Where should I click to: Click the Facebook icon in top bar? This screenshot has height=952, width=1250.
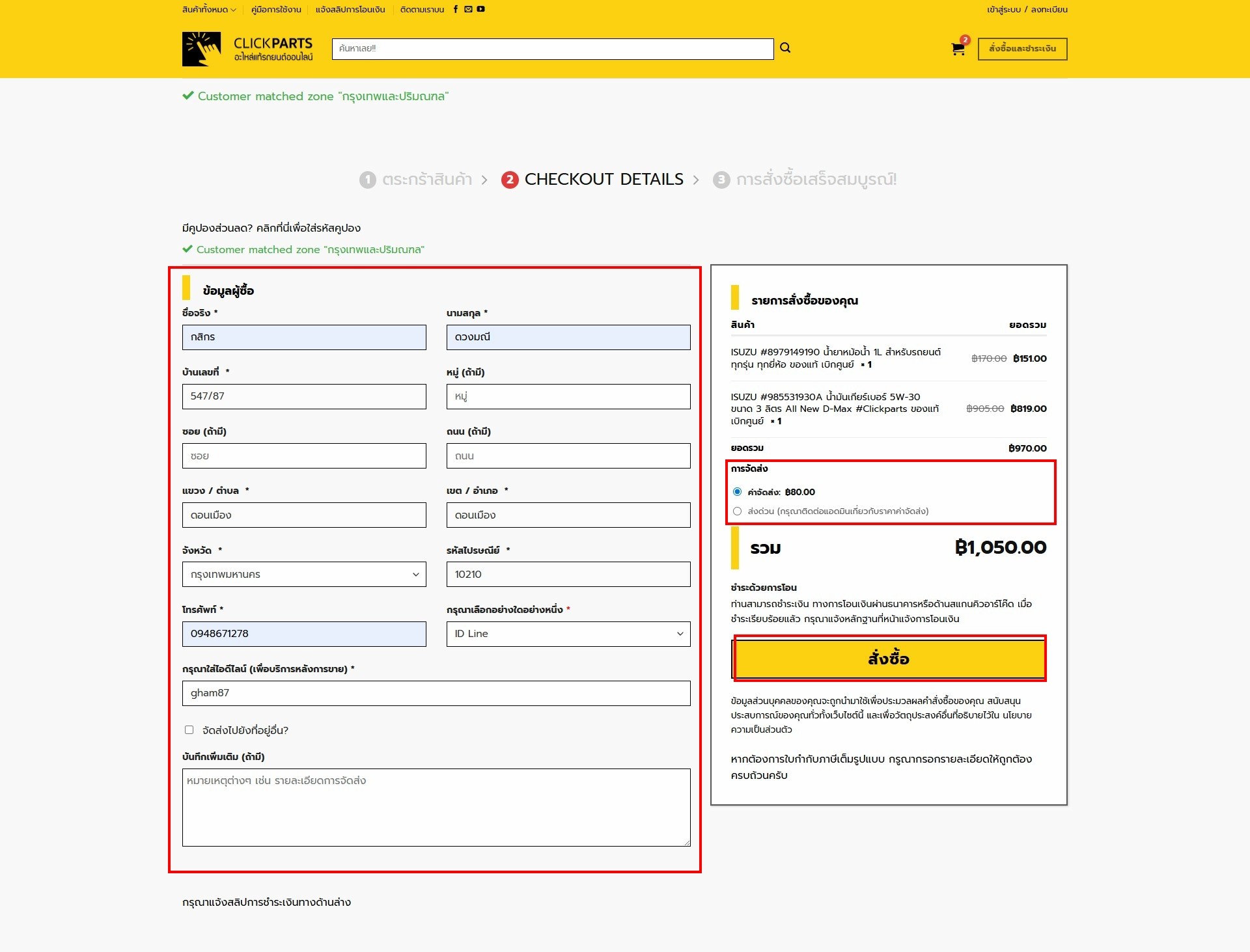point(456,9)
